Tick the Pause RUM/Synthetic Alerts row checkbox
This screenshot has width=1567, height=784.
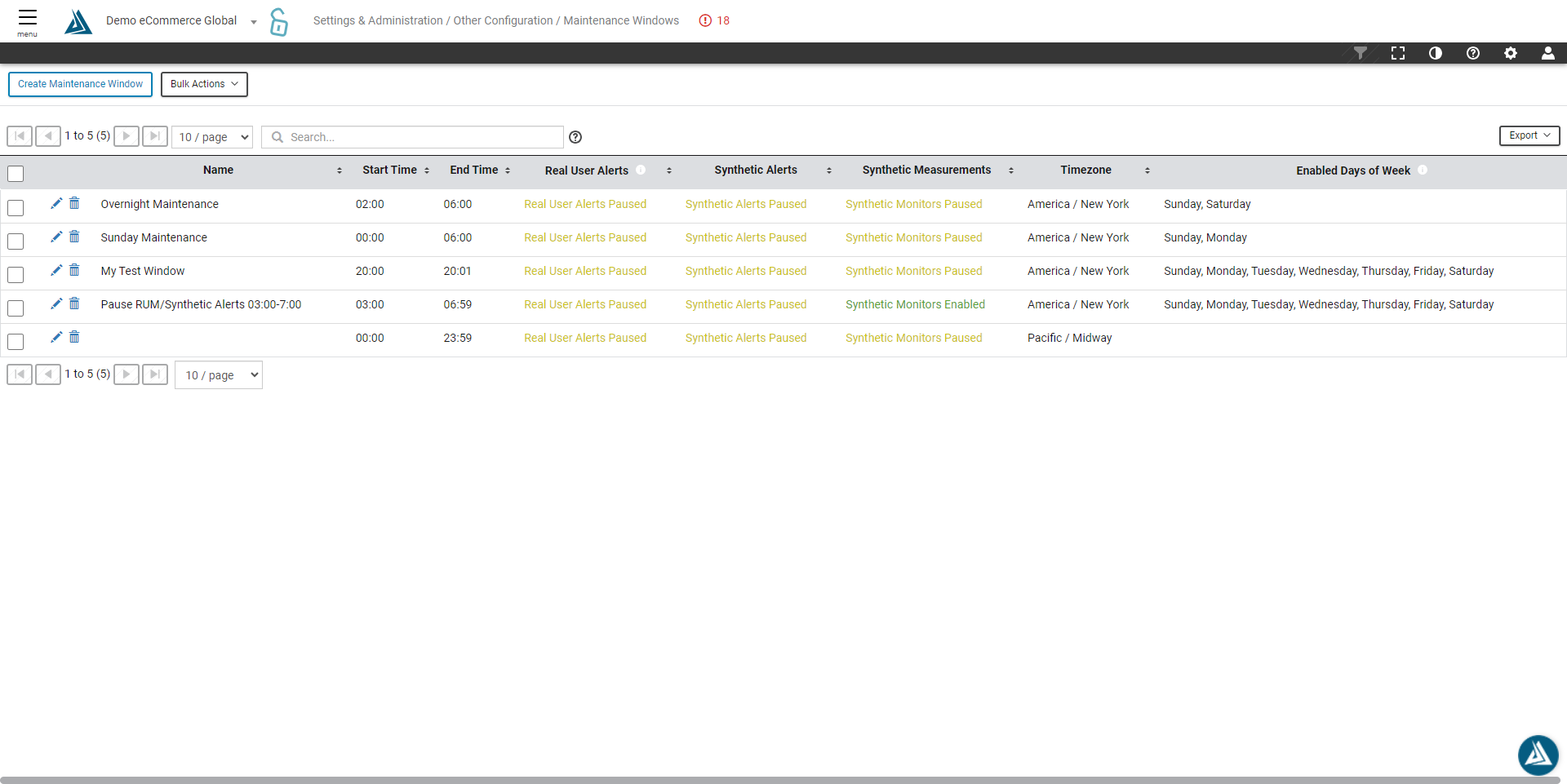pyautogui.click(x=16, y=308)
